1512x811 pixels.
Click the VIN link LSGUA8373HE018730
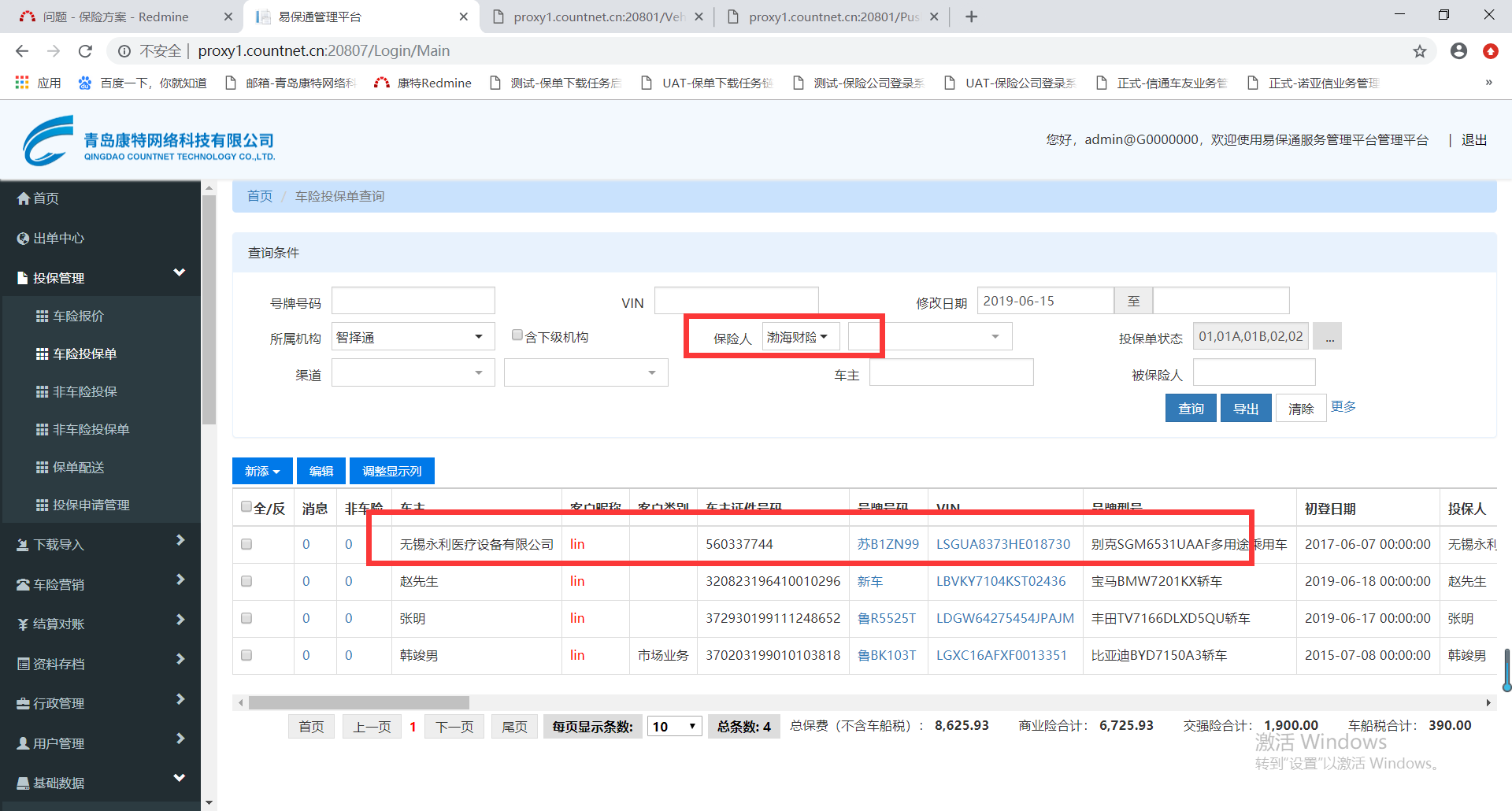point(1002,544)
